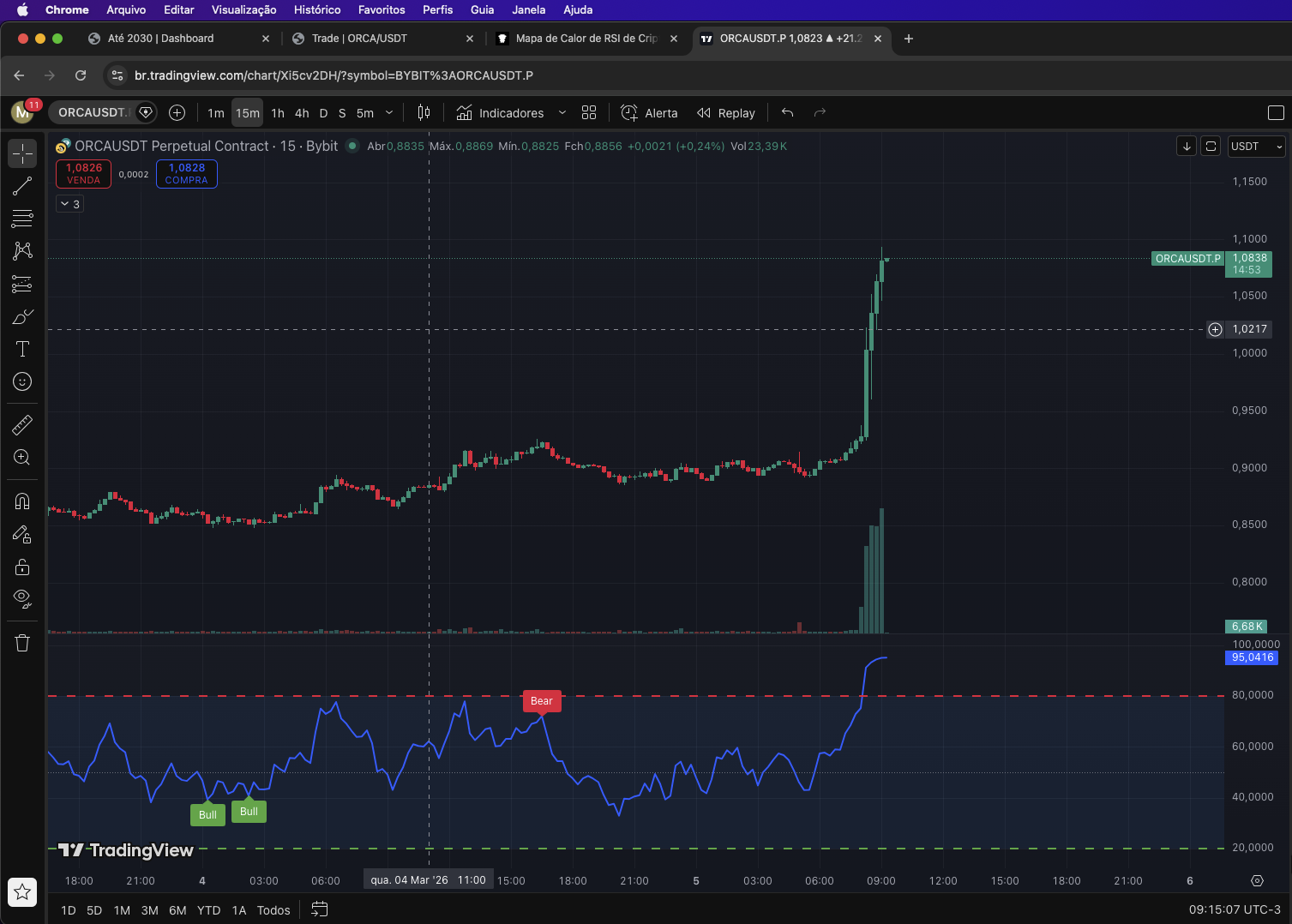Open the Fibonacci retracement tool group
The image size is (1292, 924).
tap(22, 219)
